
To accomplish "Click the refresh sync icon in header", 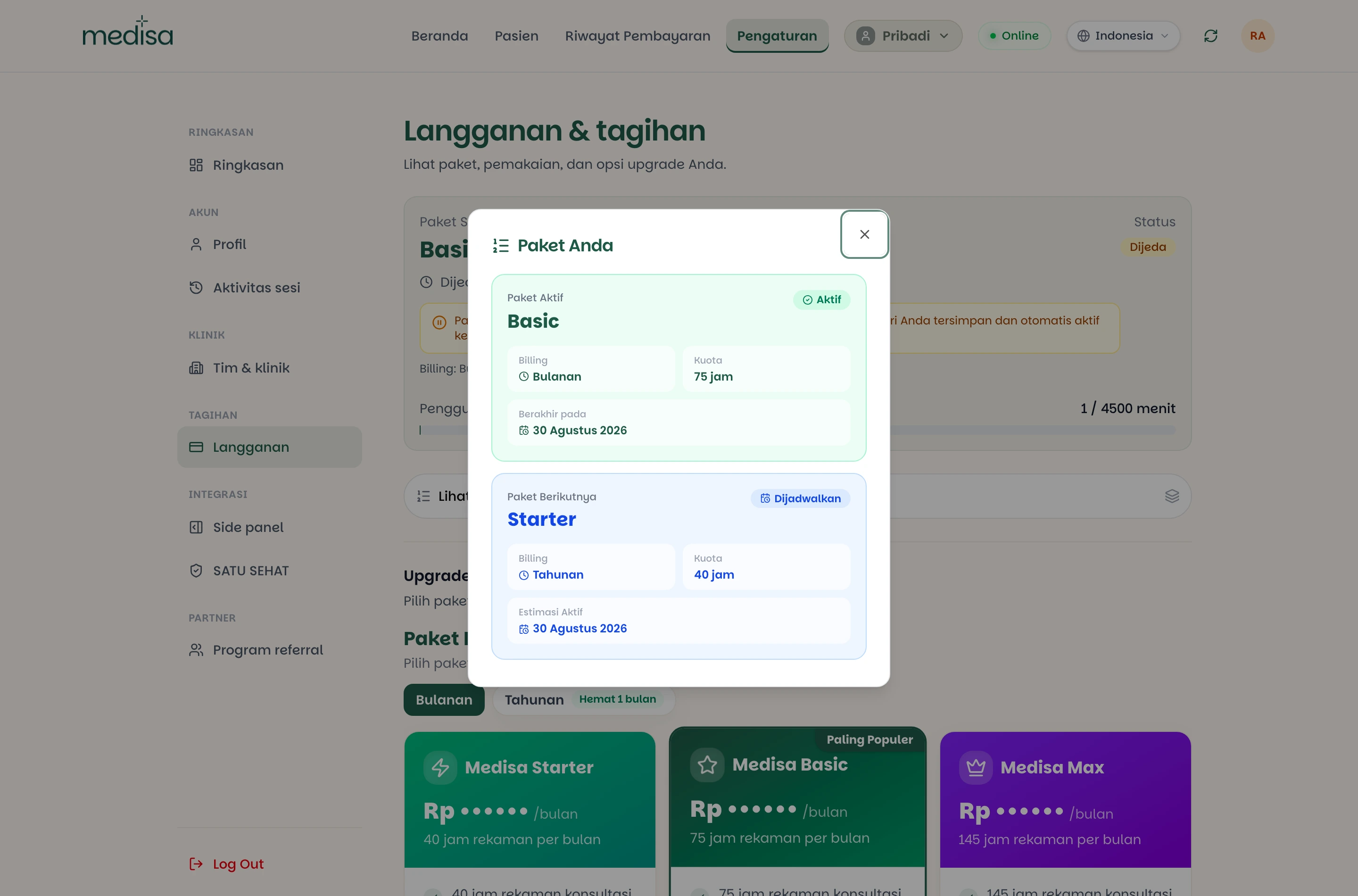I will pyautogui.click(x=1210, y=36).
